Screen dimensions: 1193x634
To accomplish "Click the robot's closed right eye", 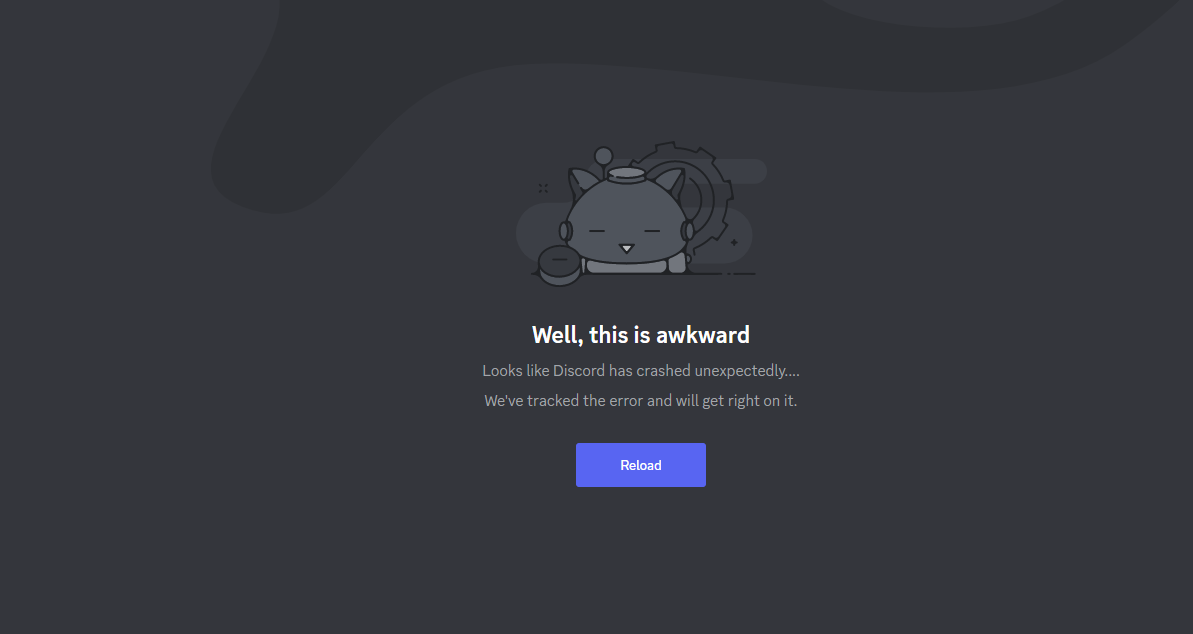I will pos(652,231).
